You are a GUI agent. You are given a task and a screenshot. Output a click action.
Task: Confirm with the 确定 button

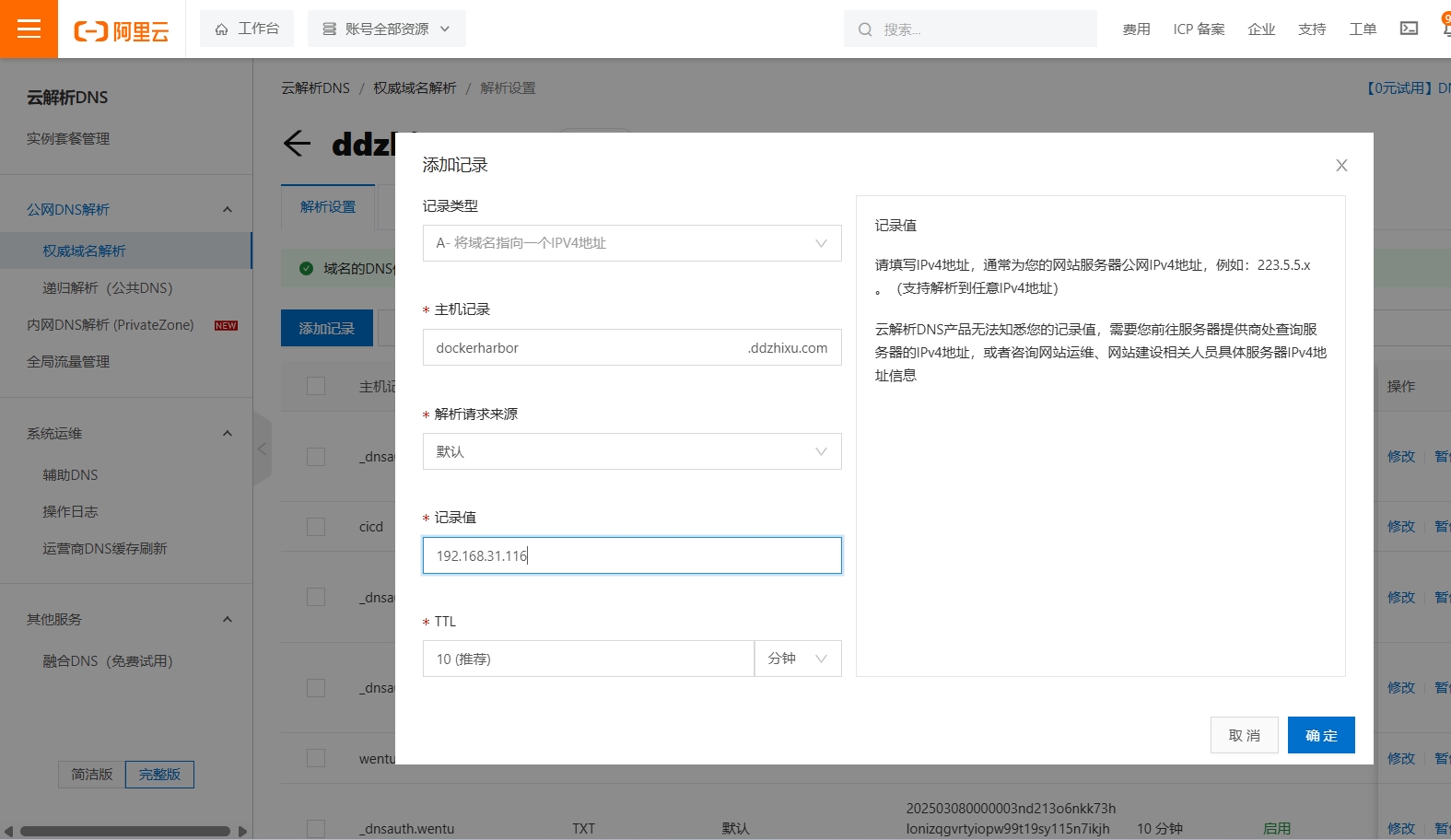point(1321,735)
